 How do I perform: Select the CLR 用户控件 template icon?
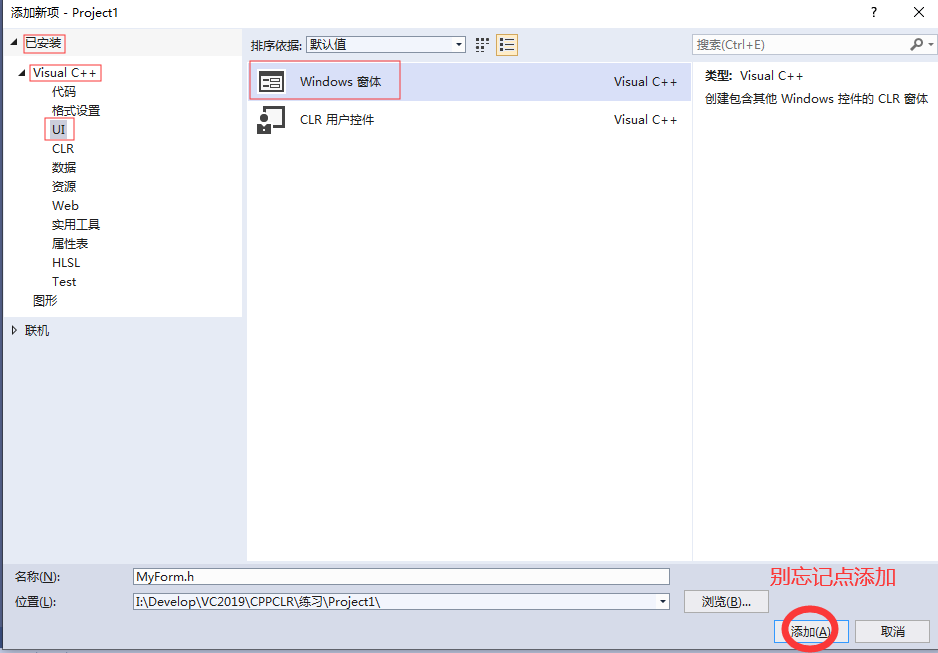[272, 119]
